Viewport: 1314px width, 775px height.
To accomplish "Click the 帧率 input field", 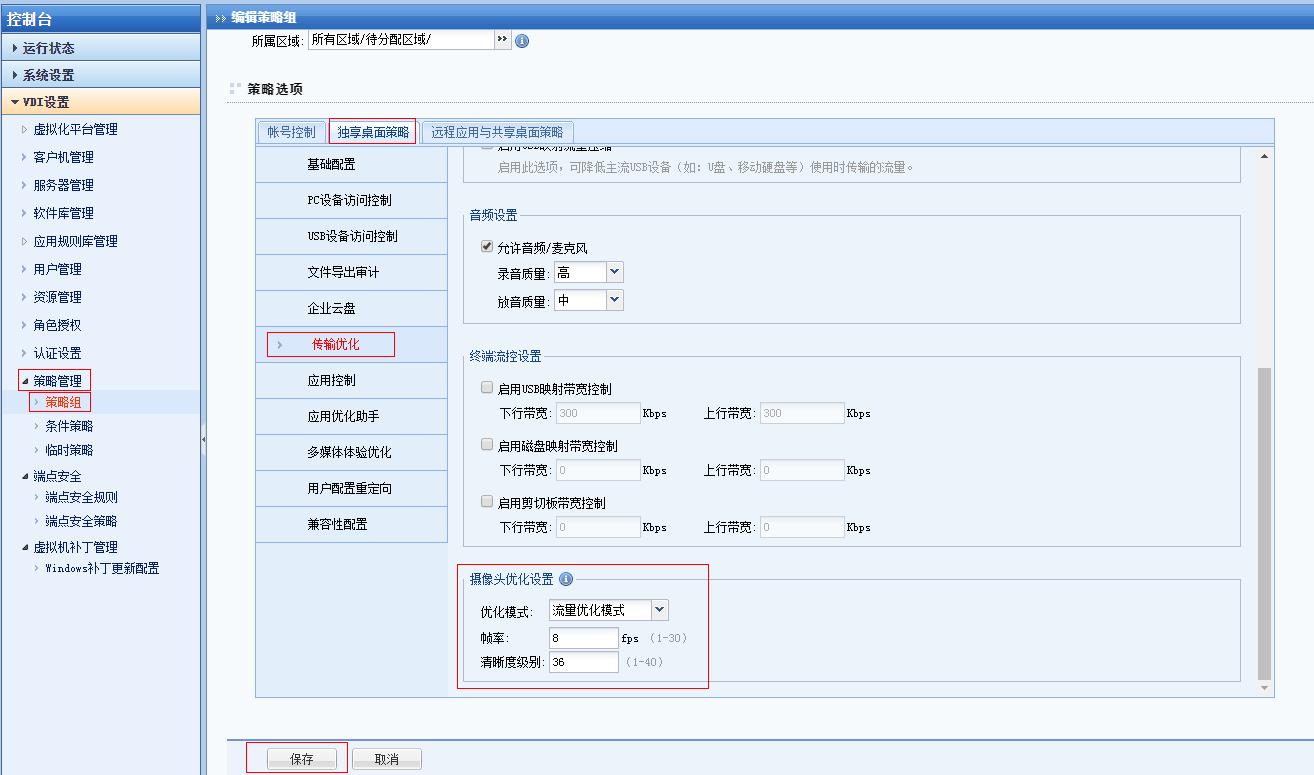I will click(584, 637).
